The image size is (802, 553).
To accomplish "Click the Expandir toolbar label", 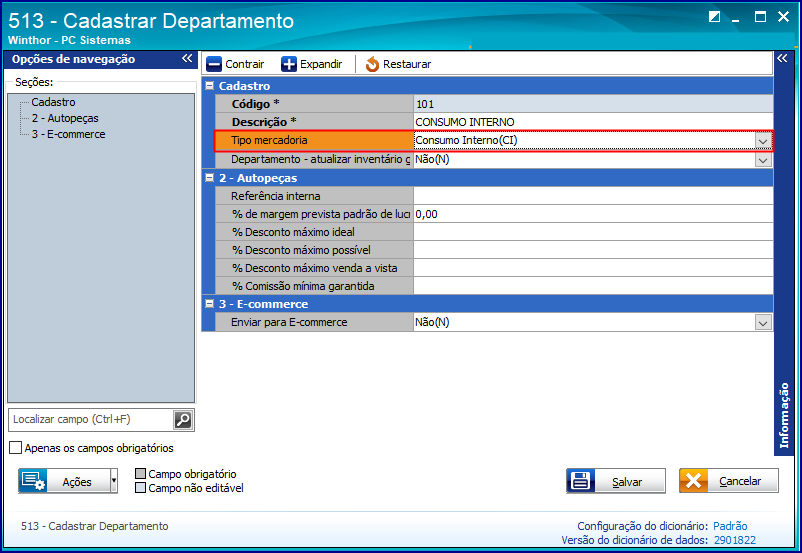I will click(x=321, y=64).
